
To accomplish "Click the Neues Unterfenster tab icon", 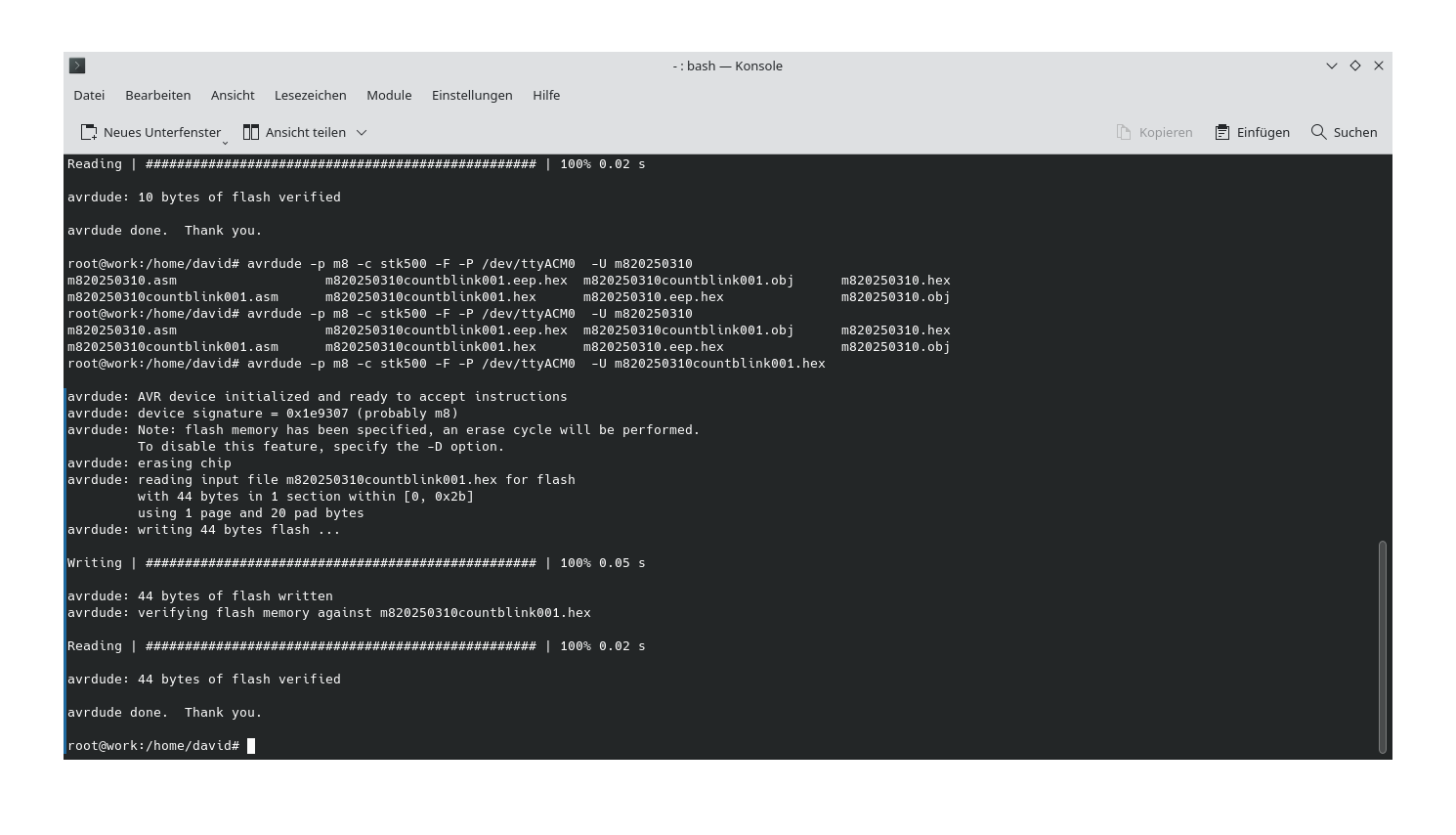I will (88, 131).
